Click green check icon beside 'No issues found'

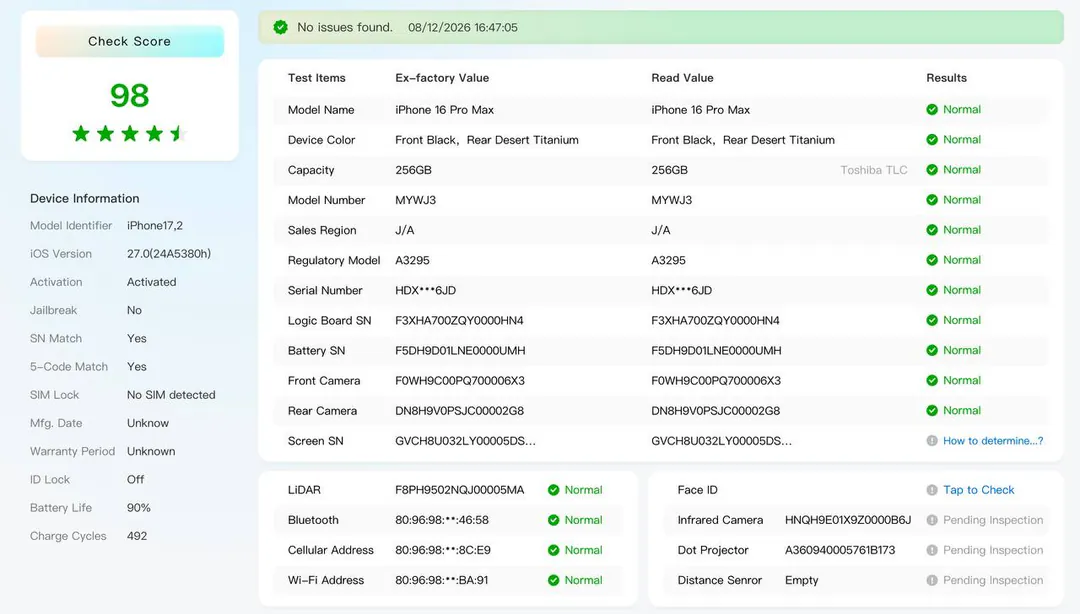pos(280,28)
